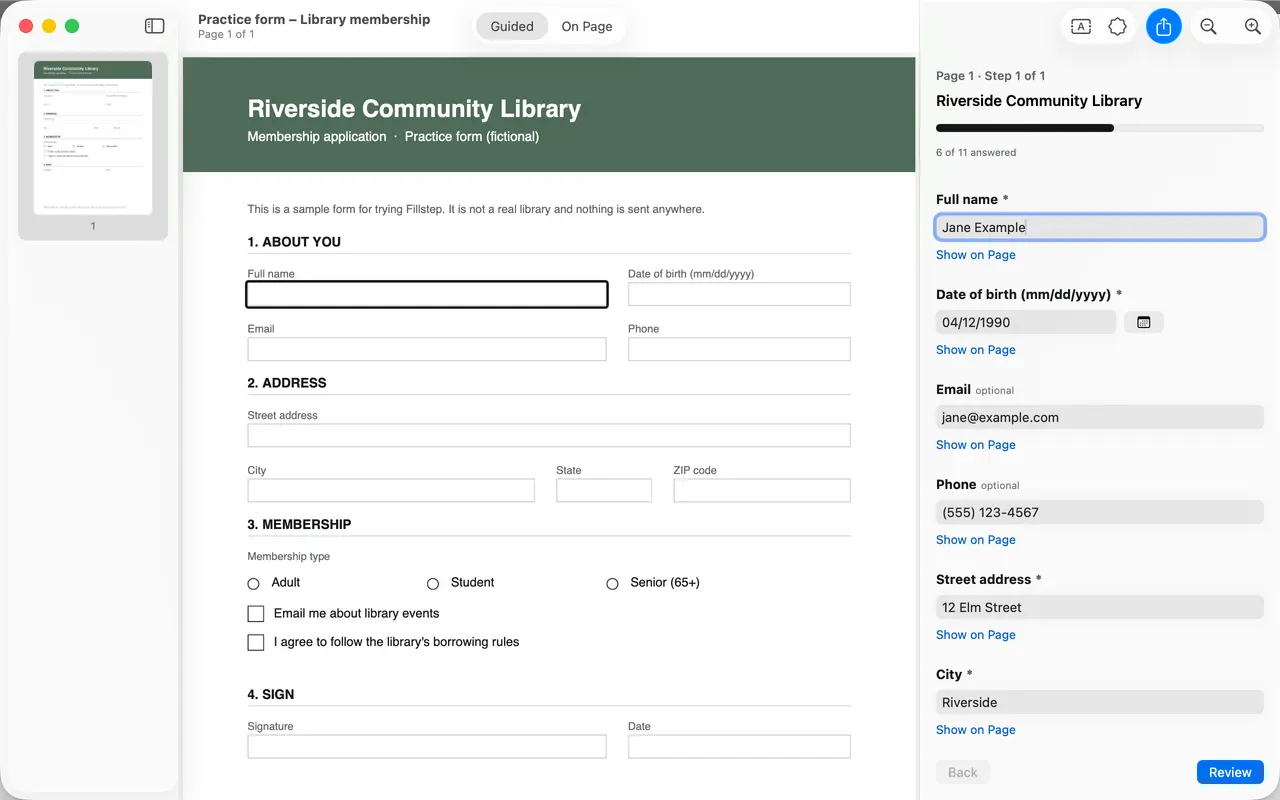Click the Date box in Sign section

coord(739,746)
